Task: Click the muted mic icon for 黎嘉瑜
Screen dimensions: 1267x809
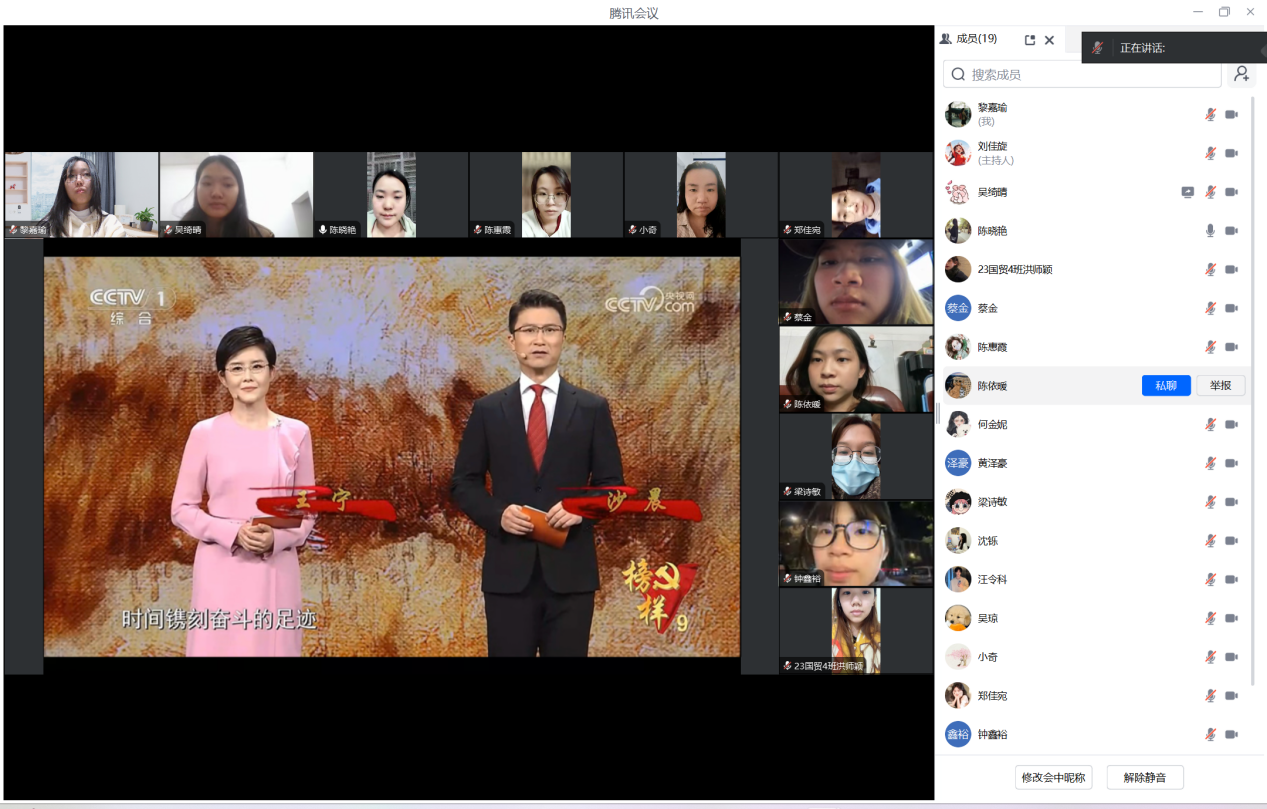Action: tap(1210, 115)
